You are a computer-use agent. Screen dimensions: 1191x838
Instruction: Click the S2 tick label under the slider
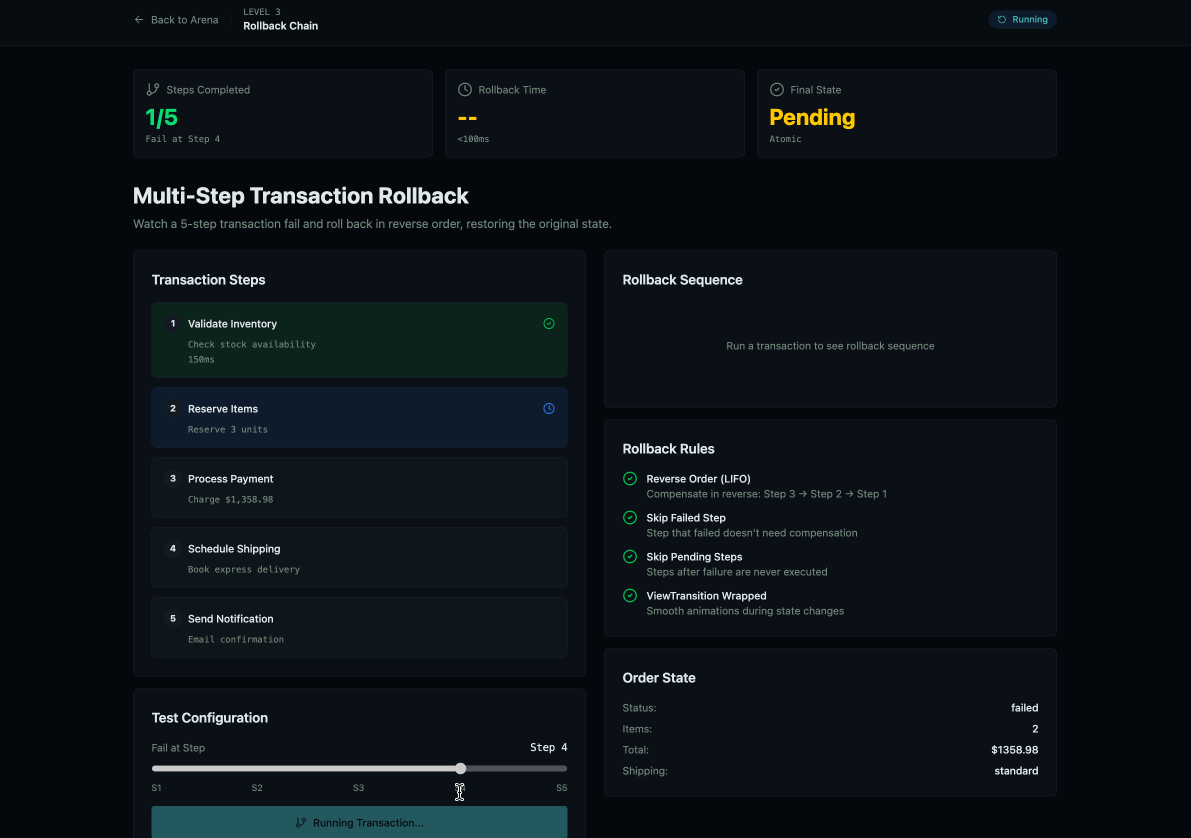pyautogui.click(x=257, y=788)
